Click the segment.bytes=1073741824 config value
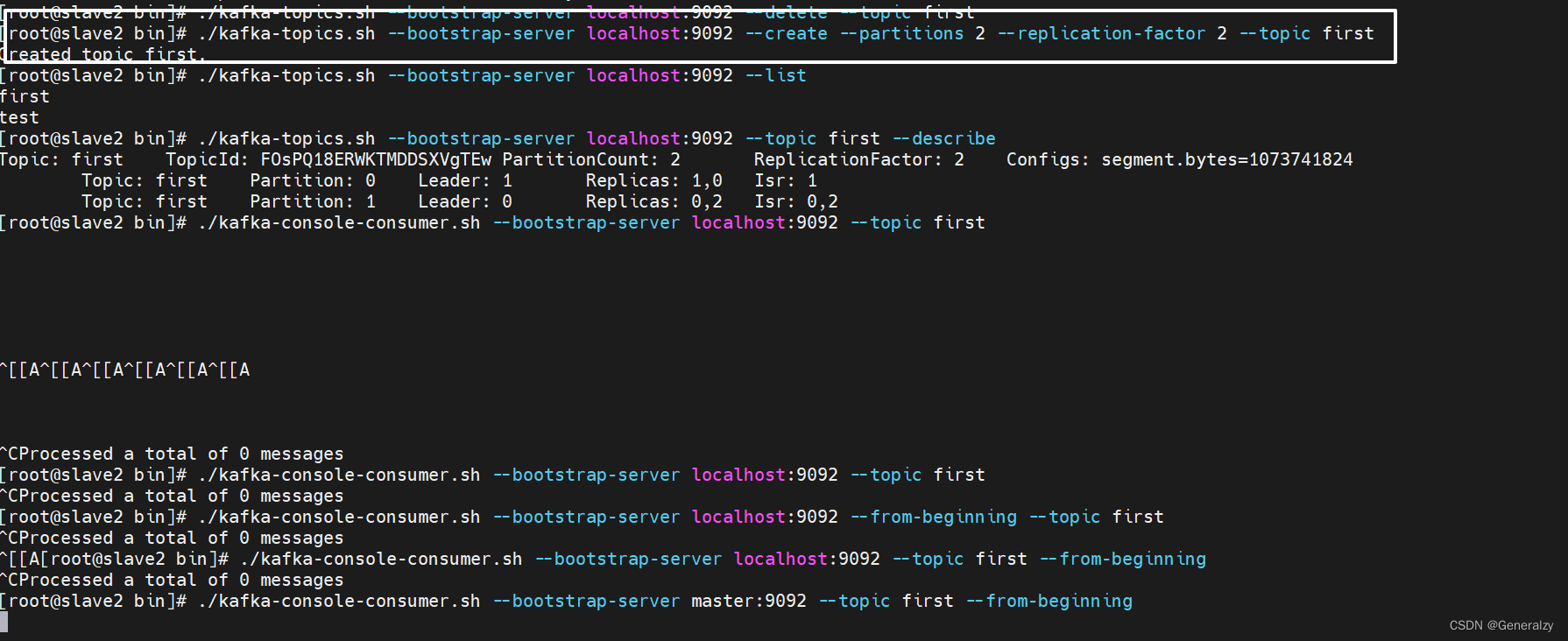Viewport: 1568px width, 641px height. click(x=1226, y=160)
